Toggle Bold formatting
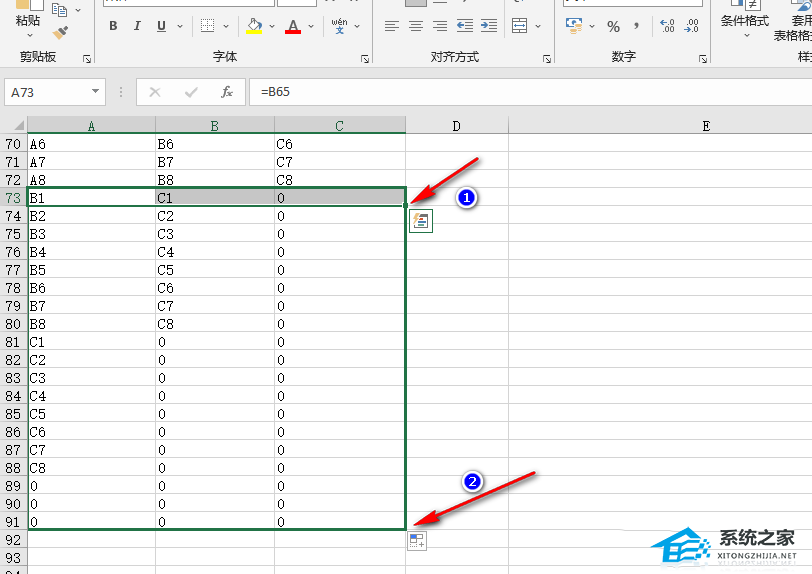Screen dimensions: 812x574 pyautogui.click(x=113, y=26)
